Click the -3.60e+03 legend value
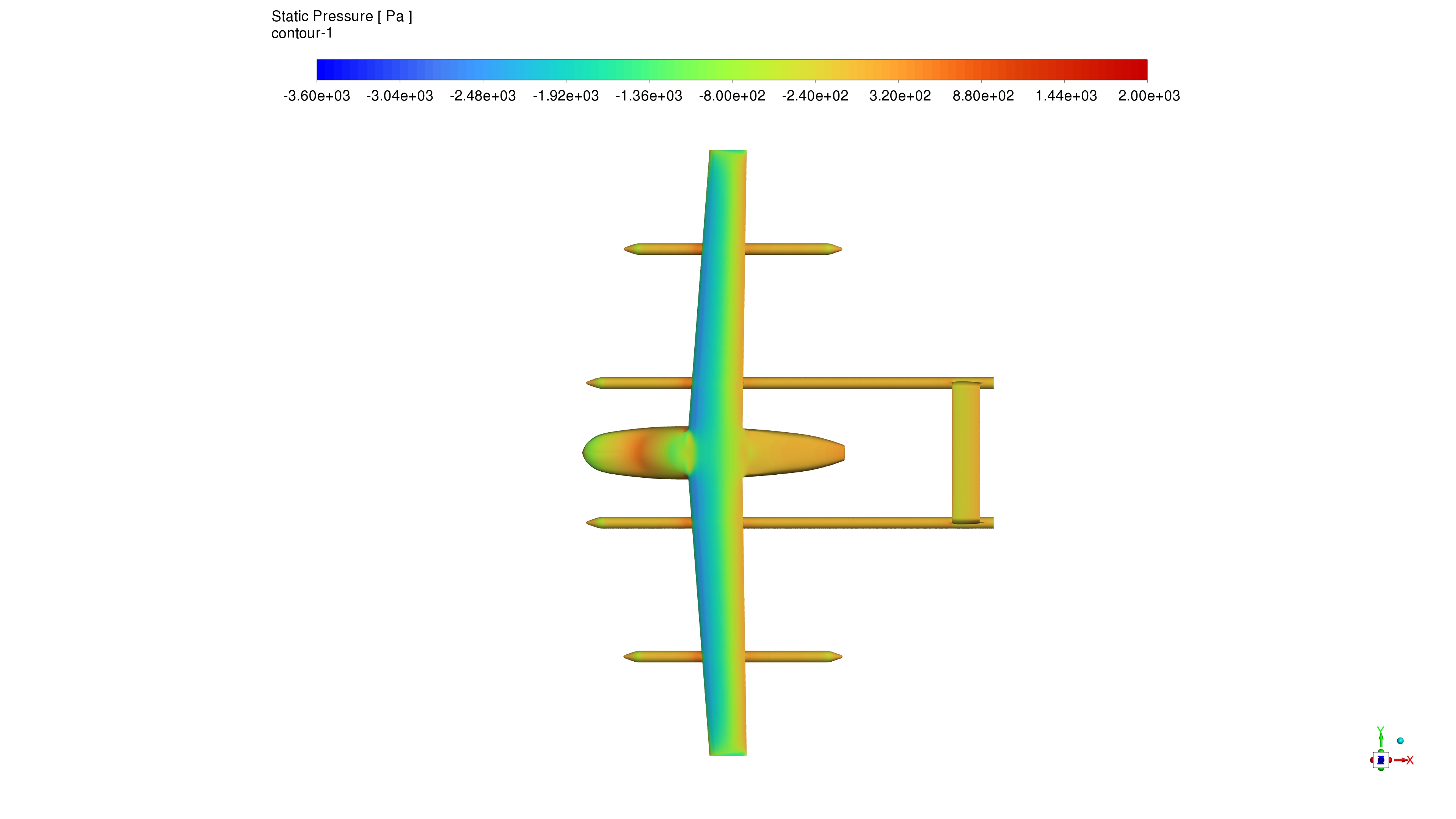This screenshot has height=819, width=1456. pos(317,96)
